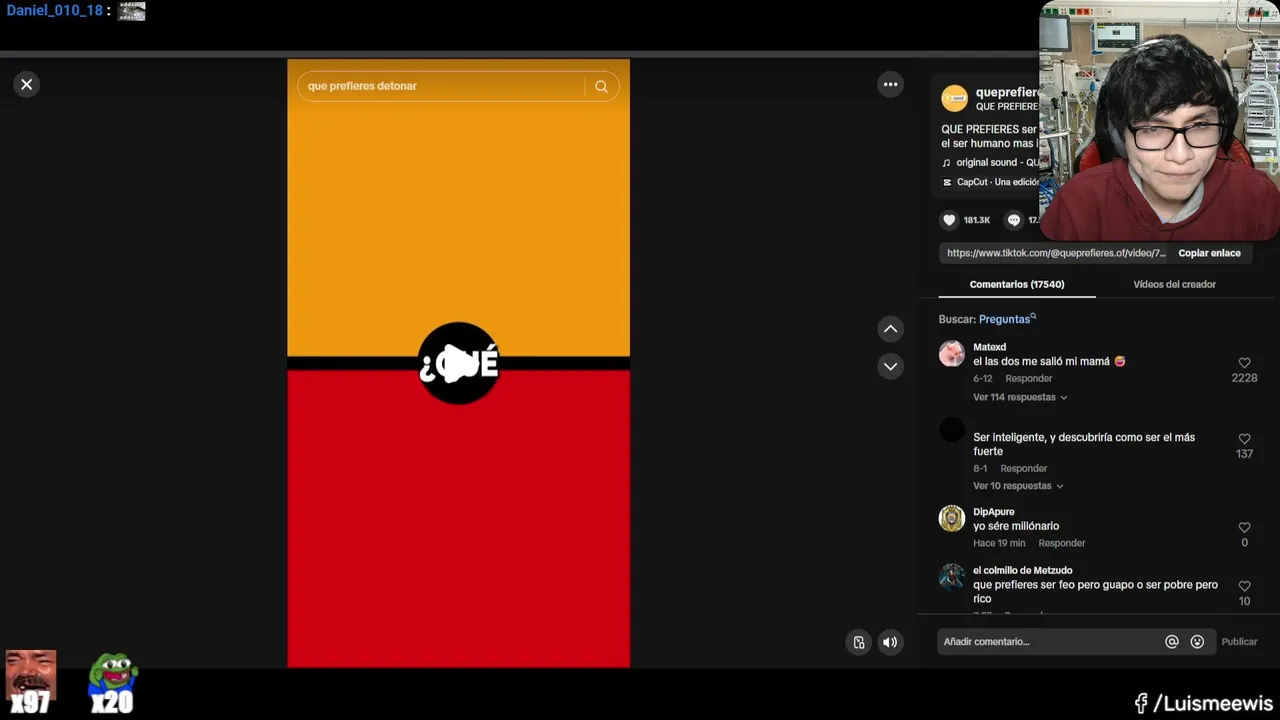The width and height of the screenshot is (1280, 720).
Task: Click username 'Matexd'
Action: coord(989,347)
